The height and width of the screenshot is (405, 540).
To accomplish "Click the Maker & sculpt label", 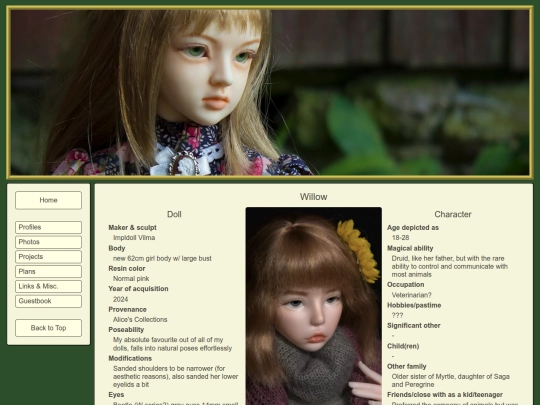I will point(133,228).
